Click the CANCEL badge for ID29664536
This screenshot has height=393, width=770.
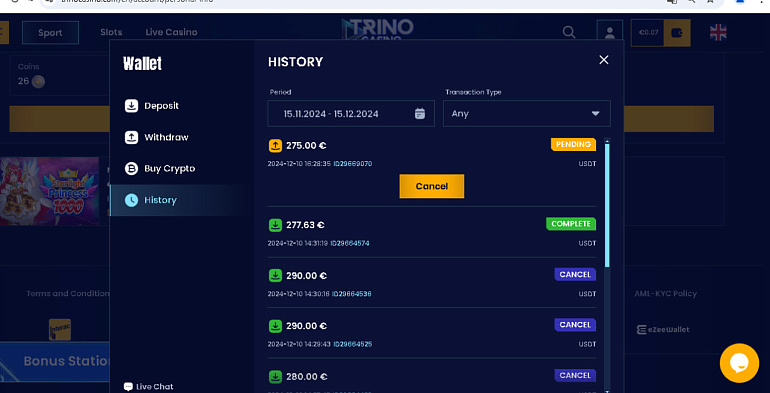tap(575, 275)
